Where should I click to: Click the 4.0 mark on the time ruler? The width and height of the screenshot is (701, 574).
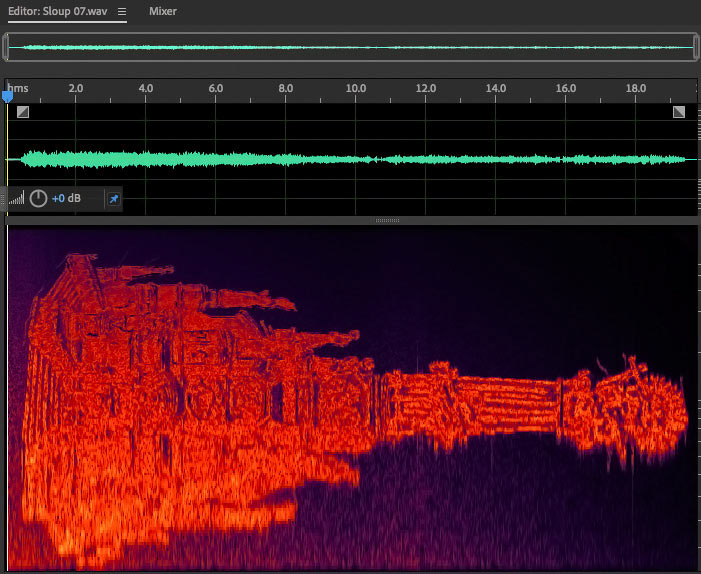pos(146,88)
